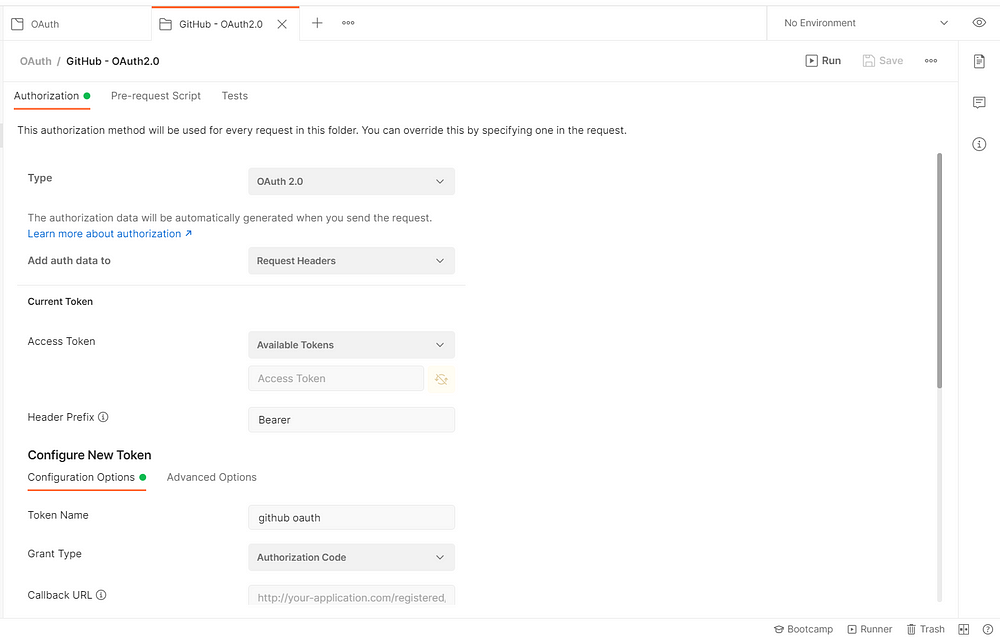Switch to the Pre-request Script tab
The width and height of the screenshot is (1000, 638).
156,96
